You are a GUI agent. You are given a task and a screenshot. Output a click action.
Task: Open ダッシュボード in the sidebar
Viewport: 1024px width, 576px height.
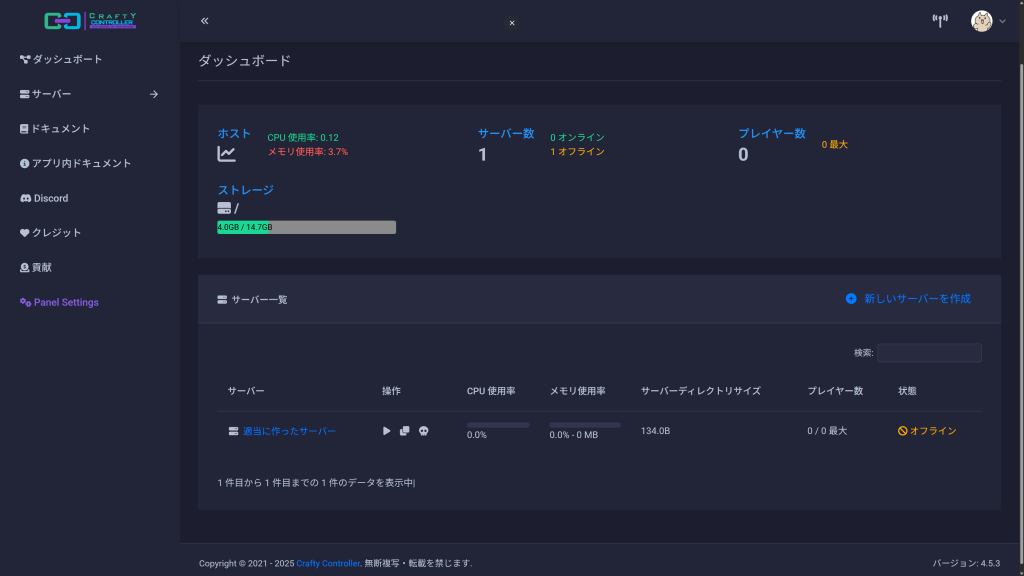click(67, 59)
